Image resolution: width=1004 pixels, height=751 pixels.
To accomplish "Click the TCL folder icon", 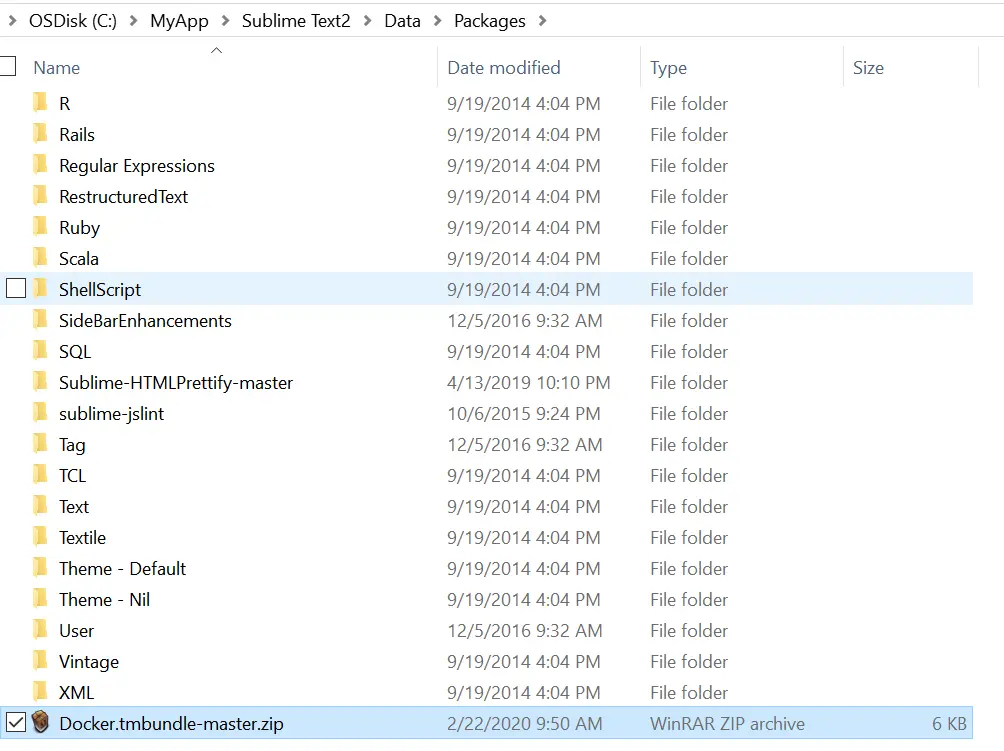I will coord(40,475).
